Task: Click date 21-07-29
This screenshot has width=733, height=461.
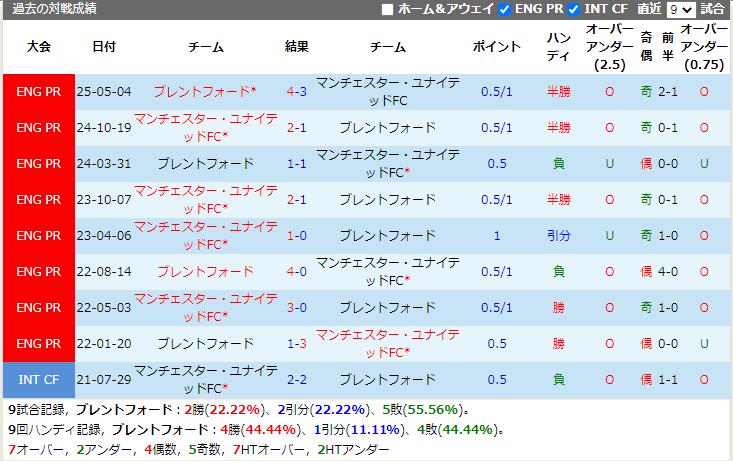Action: point(104,380)
